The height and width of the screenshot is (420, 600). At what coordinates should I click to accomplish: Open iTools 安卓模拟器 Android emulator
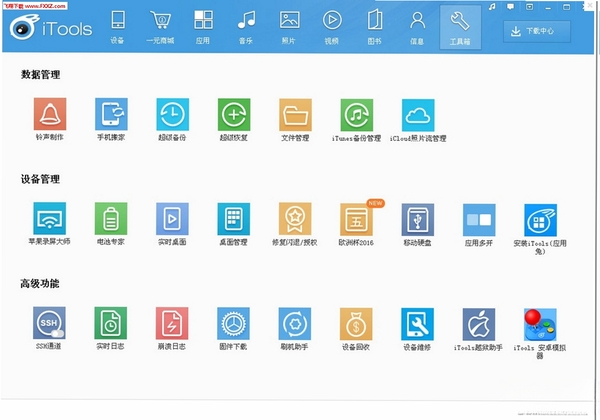(540, 325)
